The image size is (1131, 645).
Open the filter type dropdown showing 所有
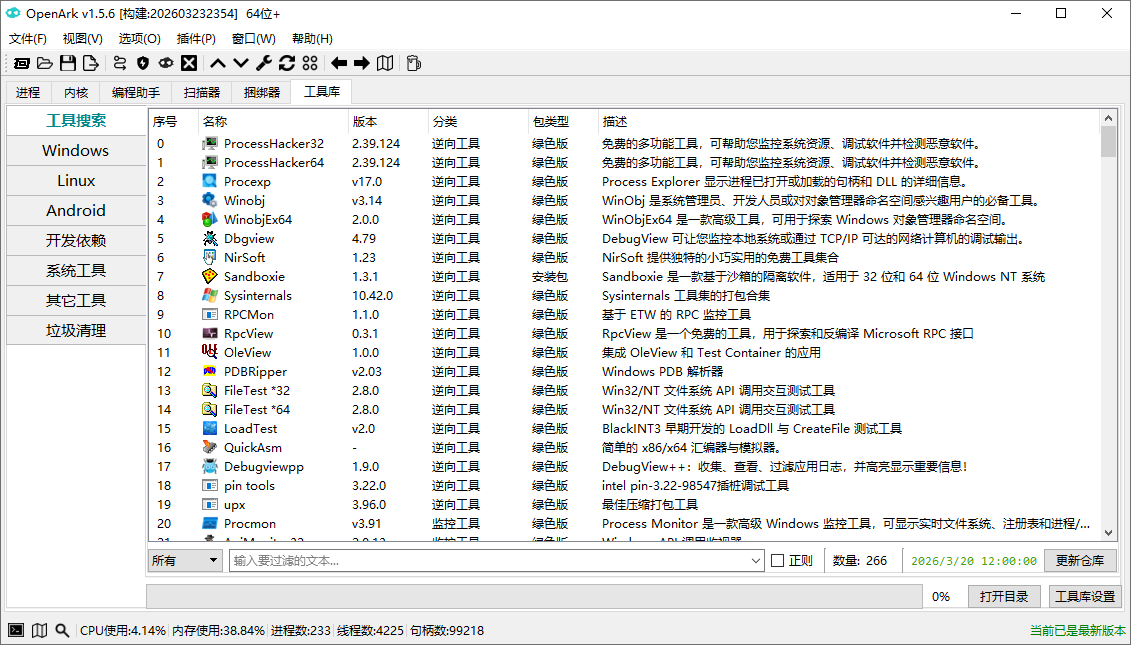tap(184, 560)
